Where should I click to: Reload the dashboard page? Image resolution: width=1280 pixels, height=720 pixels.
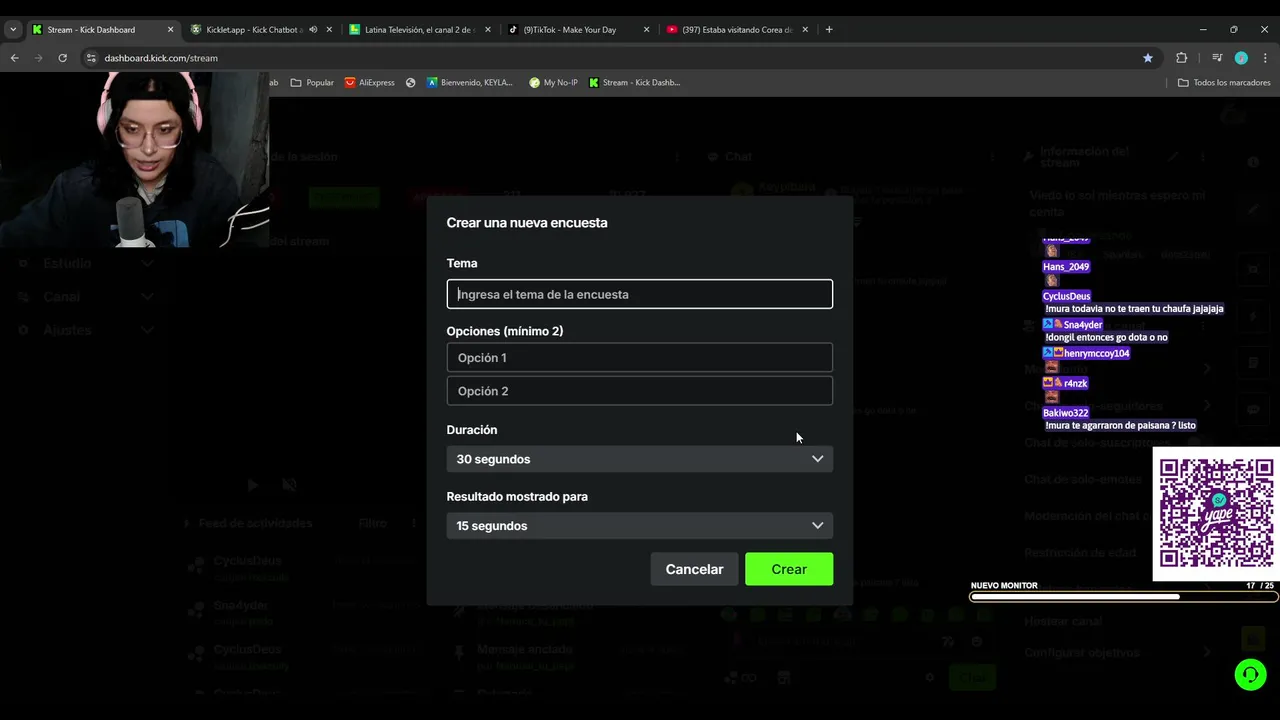tap(62, 58)
